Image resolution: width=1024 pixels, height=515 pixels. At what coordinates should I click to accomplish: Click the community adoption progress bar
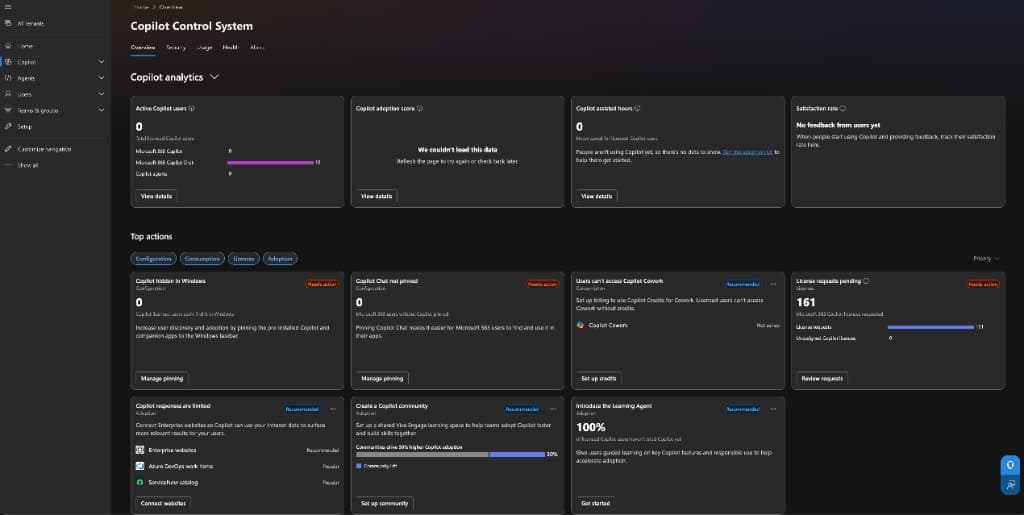click(x=451, y=454)
